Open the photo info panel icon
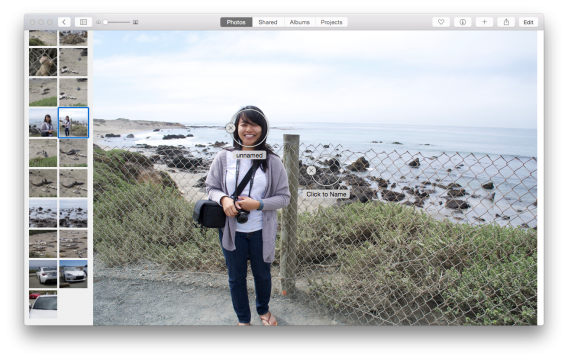 (463, 22)
